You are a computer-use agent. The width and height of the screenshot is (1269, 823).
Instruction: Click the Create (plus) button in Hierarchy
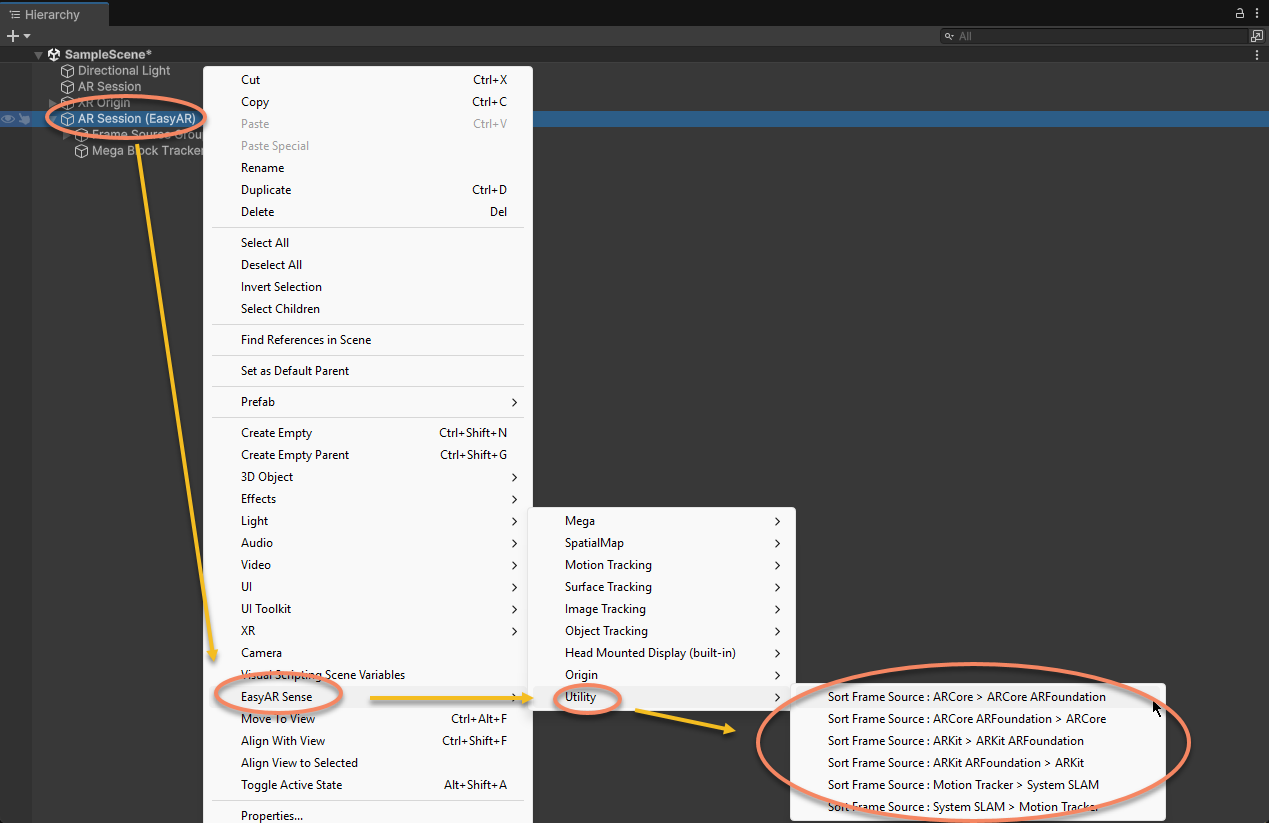pos(12,36)
